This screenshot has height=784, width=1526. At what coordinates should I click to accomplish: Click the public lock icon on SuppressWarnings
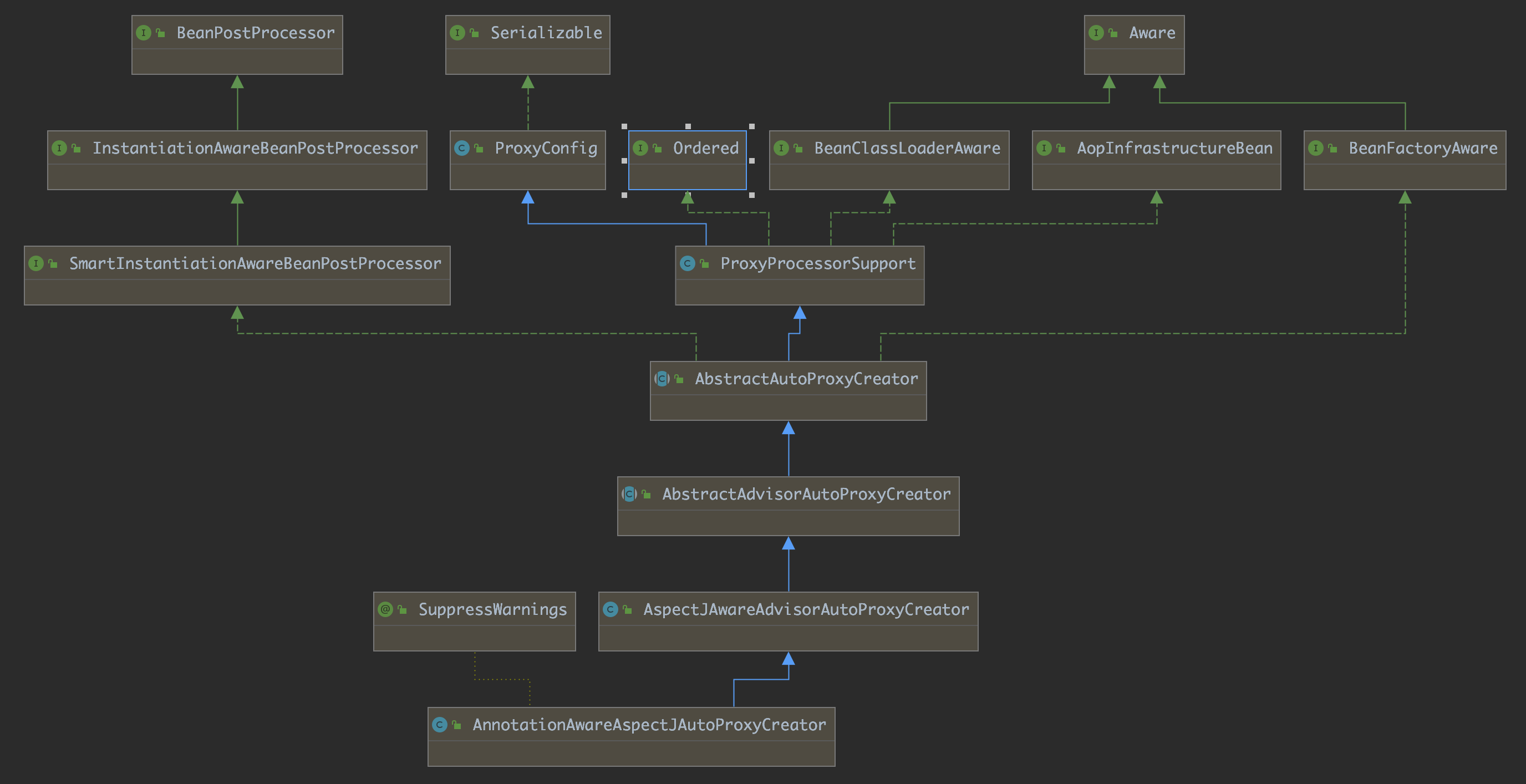402,610
